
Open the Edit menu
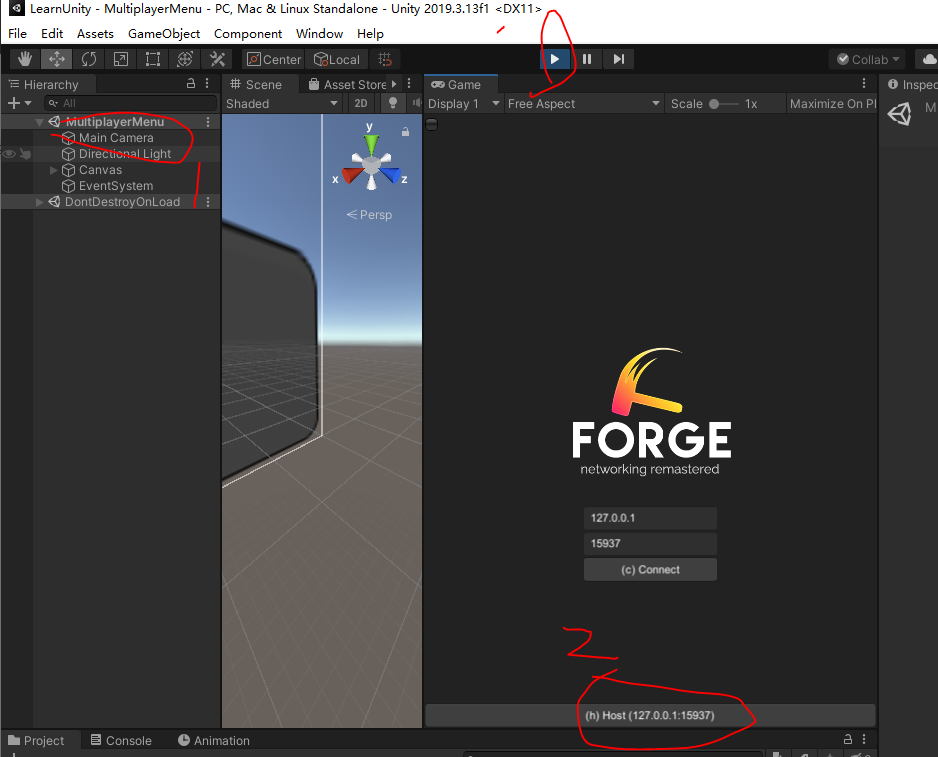pyautogui.click(x=52, y=34)
